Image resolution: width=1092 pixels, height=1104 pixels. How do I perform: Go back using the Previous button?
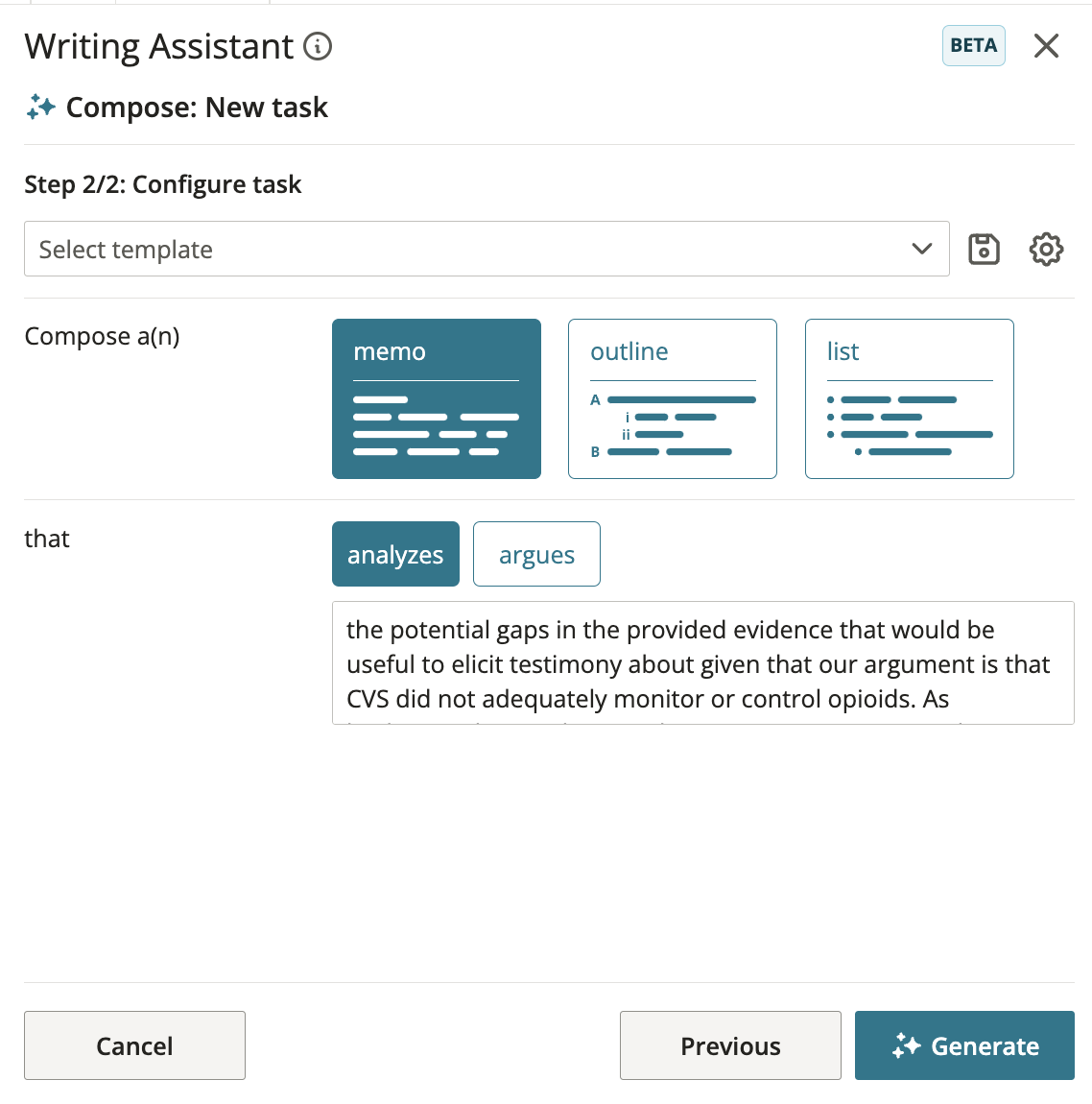click(x=729, y=1045)
